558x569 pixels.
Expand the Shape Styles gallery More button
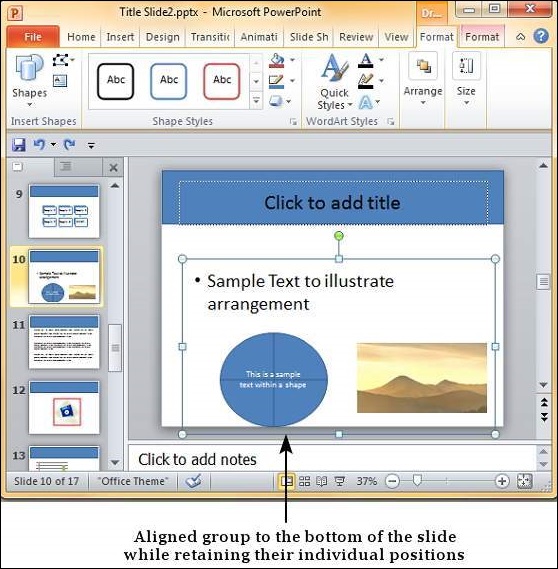[x=256, y=101]
